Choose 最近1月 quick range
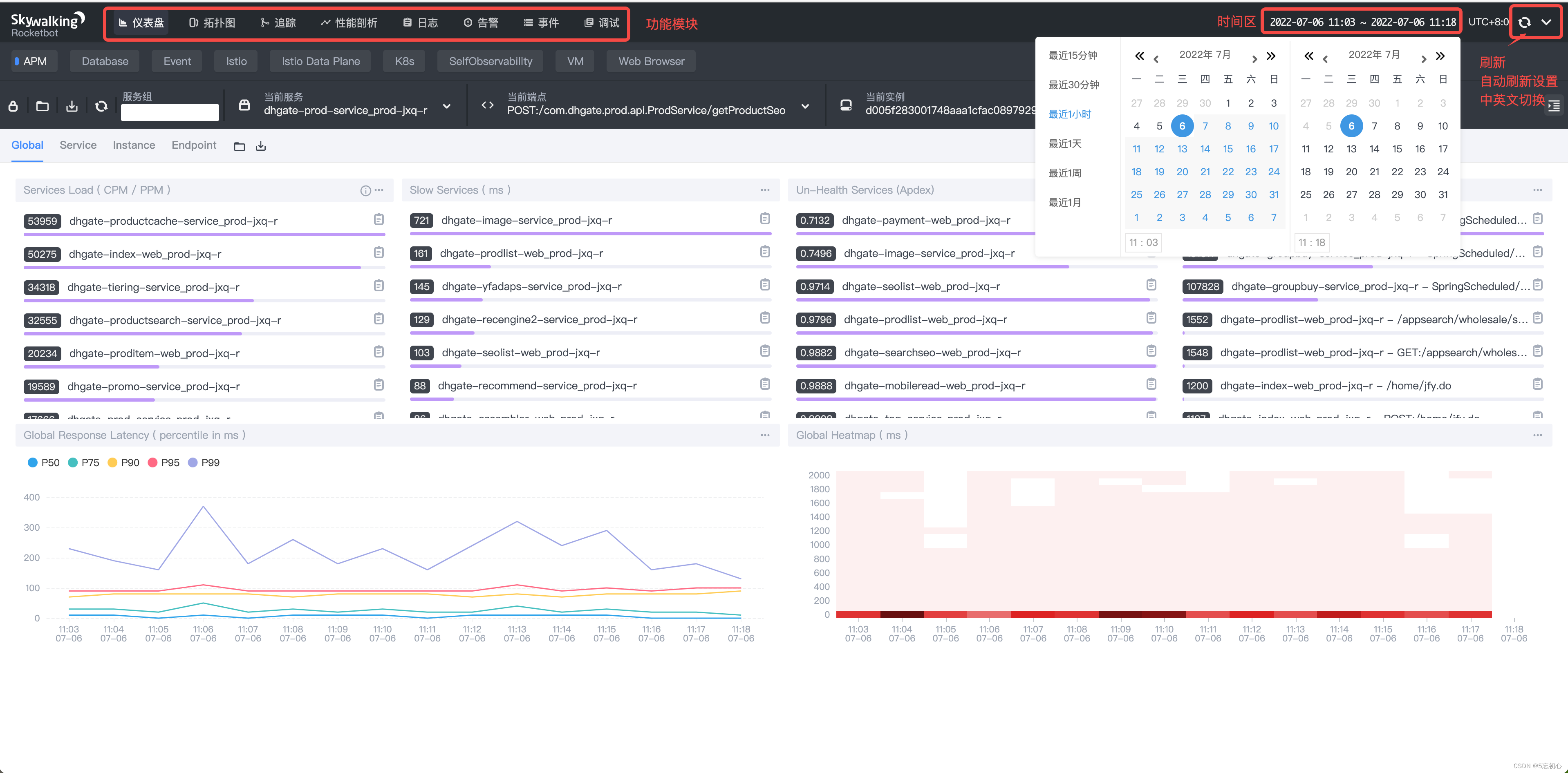 point(1064,203)
